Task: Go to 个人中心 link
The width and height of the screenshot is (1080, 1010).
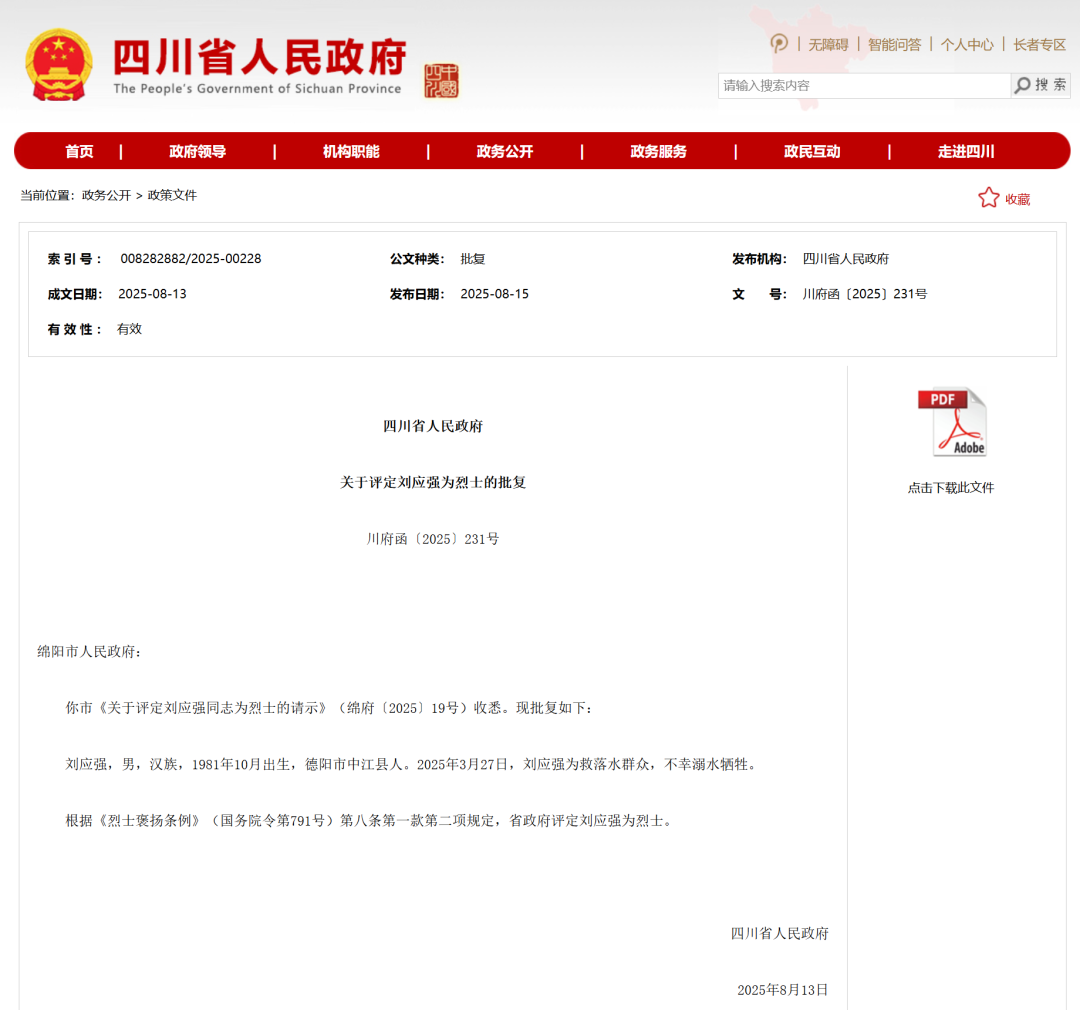Action: tap(966, 44)
